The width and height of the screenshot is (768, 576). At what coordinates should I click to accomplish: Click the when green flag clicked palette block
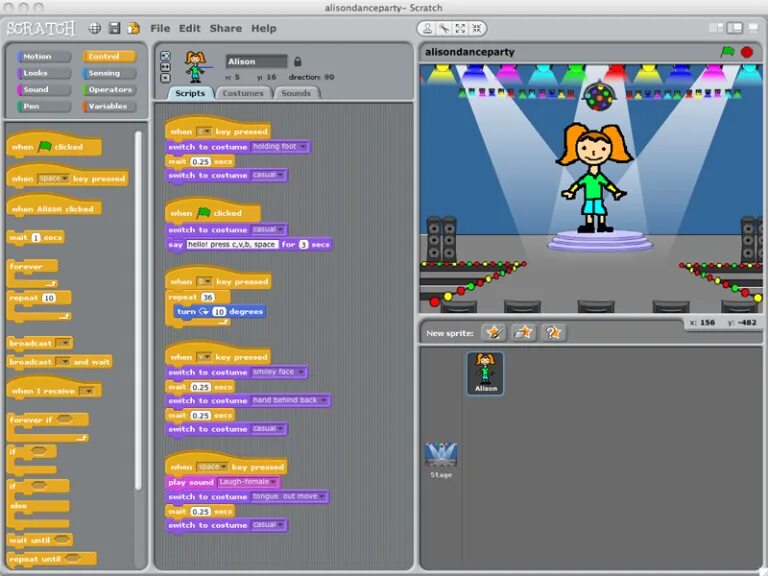coord(54,146)
